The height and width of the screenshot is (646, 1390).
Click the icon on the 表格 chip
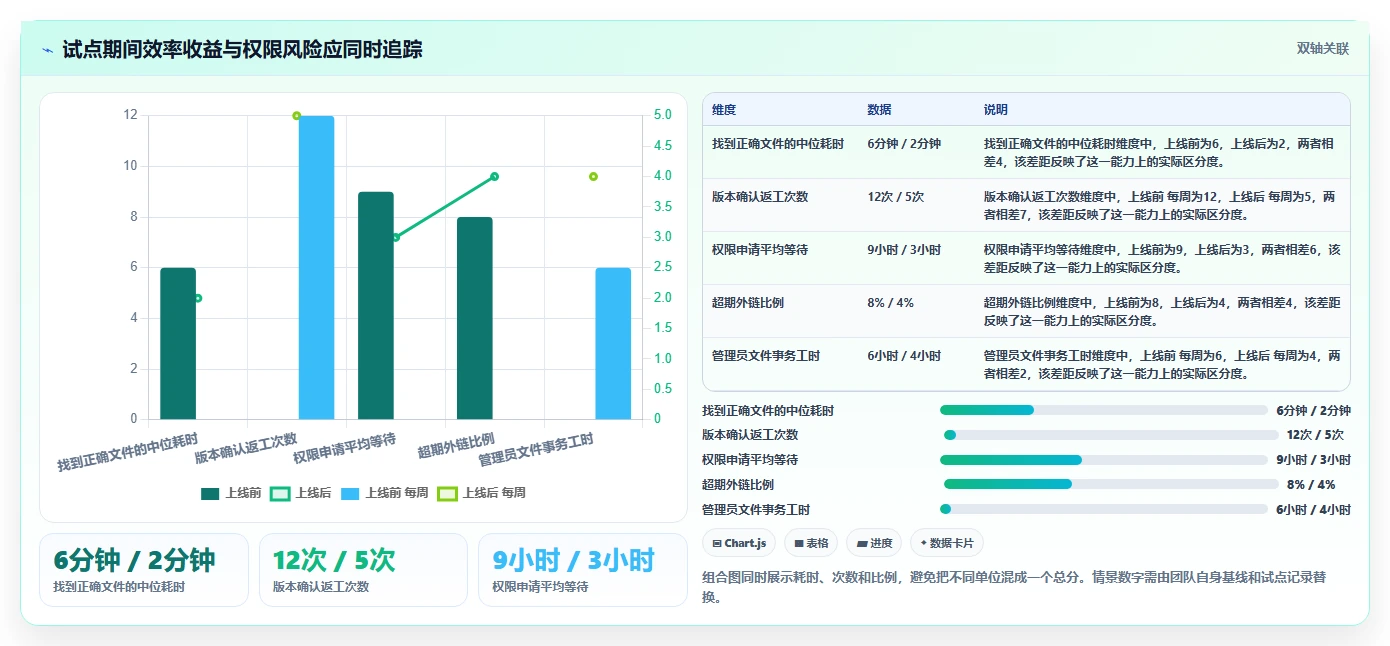tap(799, 543)
